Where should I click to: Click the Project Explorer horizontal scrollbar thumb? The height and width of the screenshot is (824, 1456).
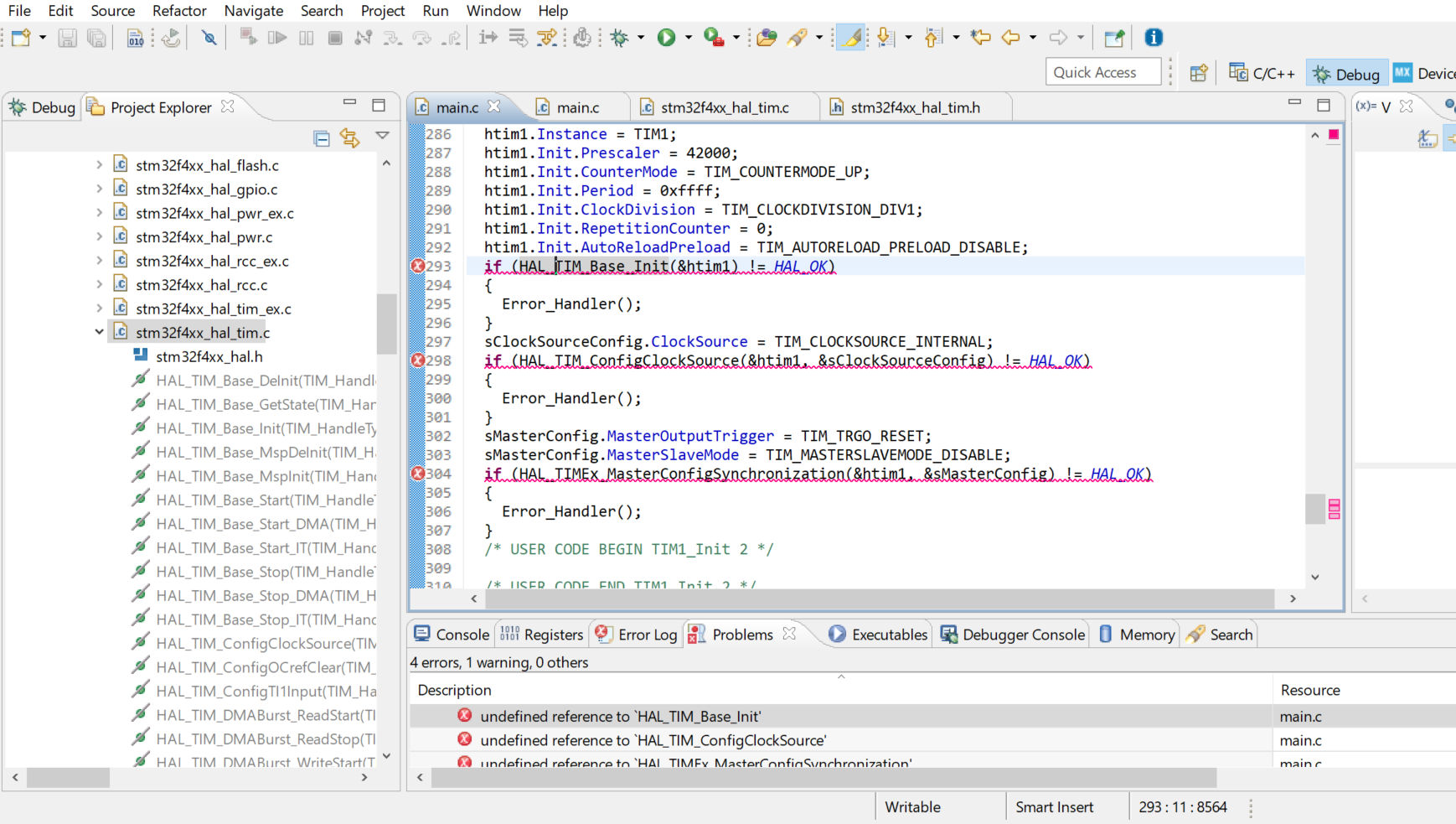pos(68,778)
